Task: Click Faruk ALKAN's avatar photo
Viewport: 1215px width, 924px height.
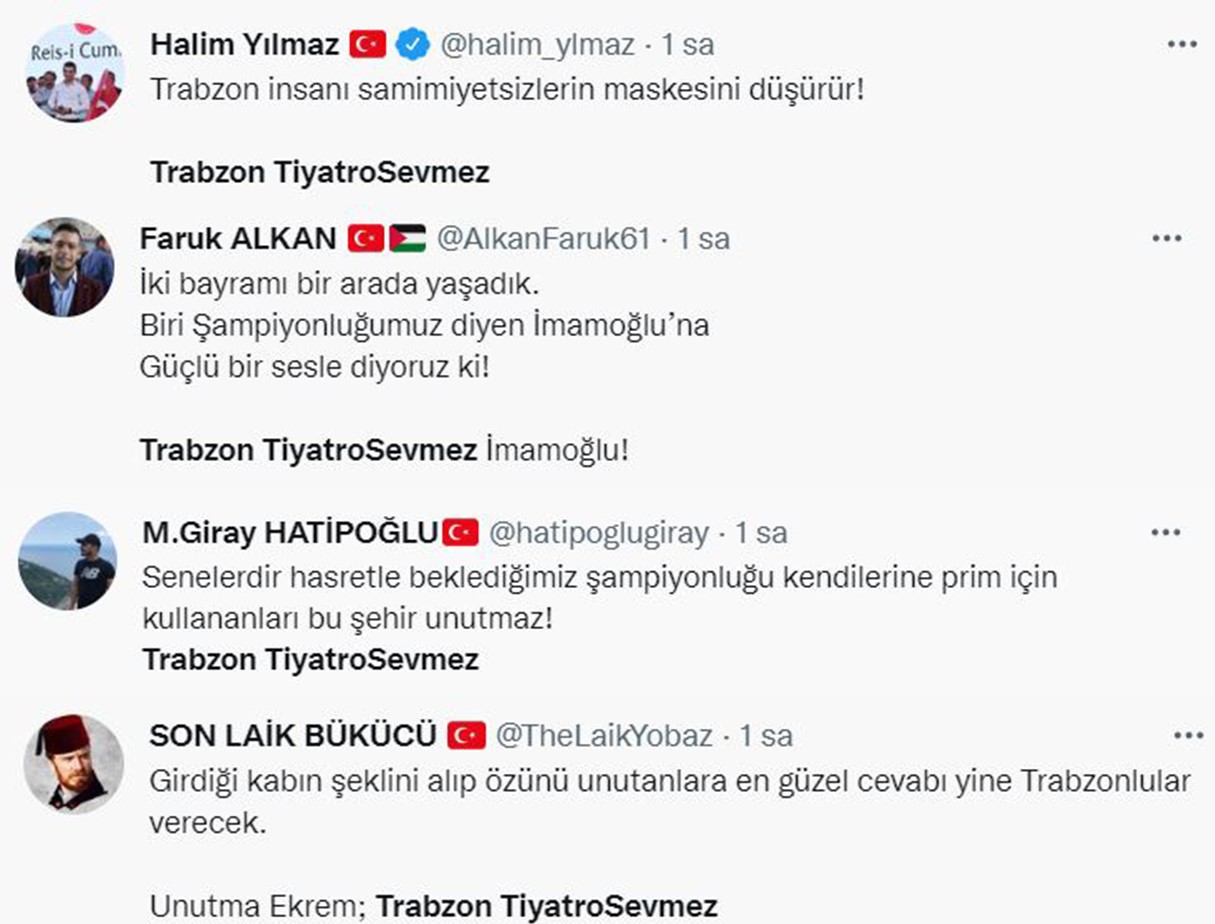Action: pos(64,267)
